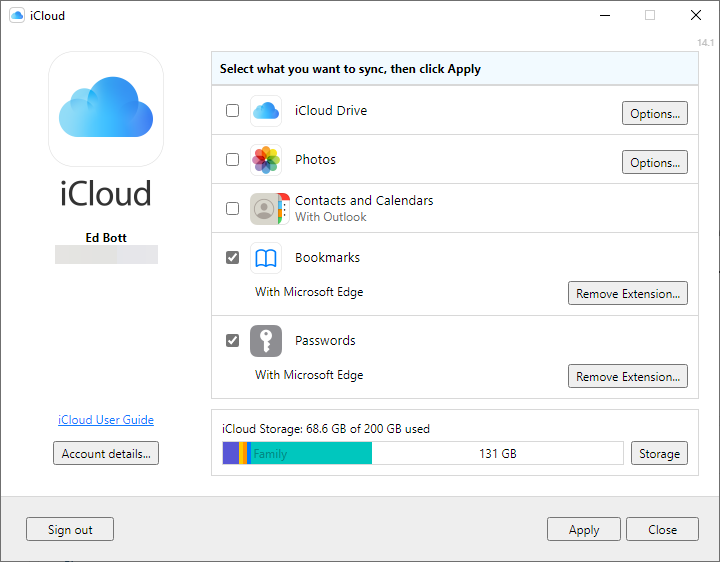Viewport: 720px width, 562px height.
Task: Sign out of iCloud
Action: click(70, 529)
